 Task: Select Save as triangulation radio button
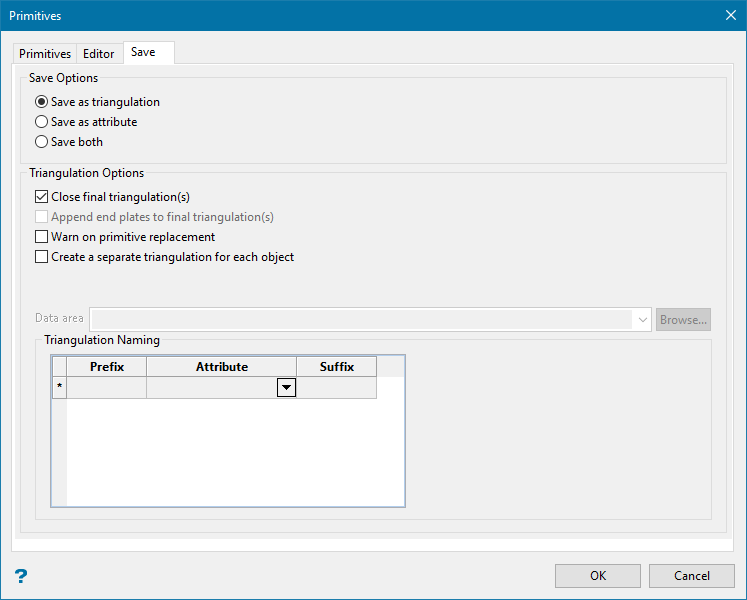click(x=41, y=102)
